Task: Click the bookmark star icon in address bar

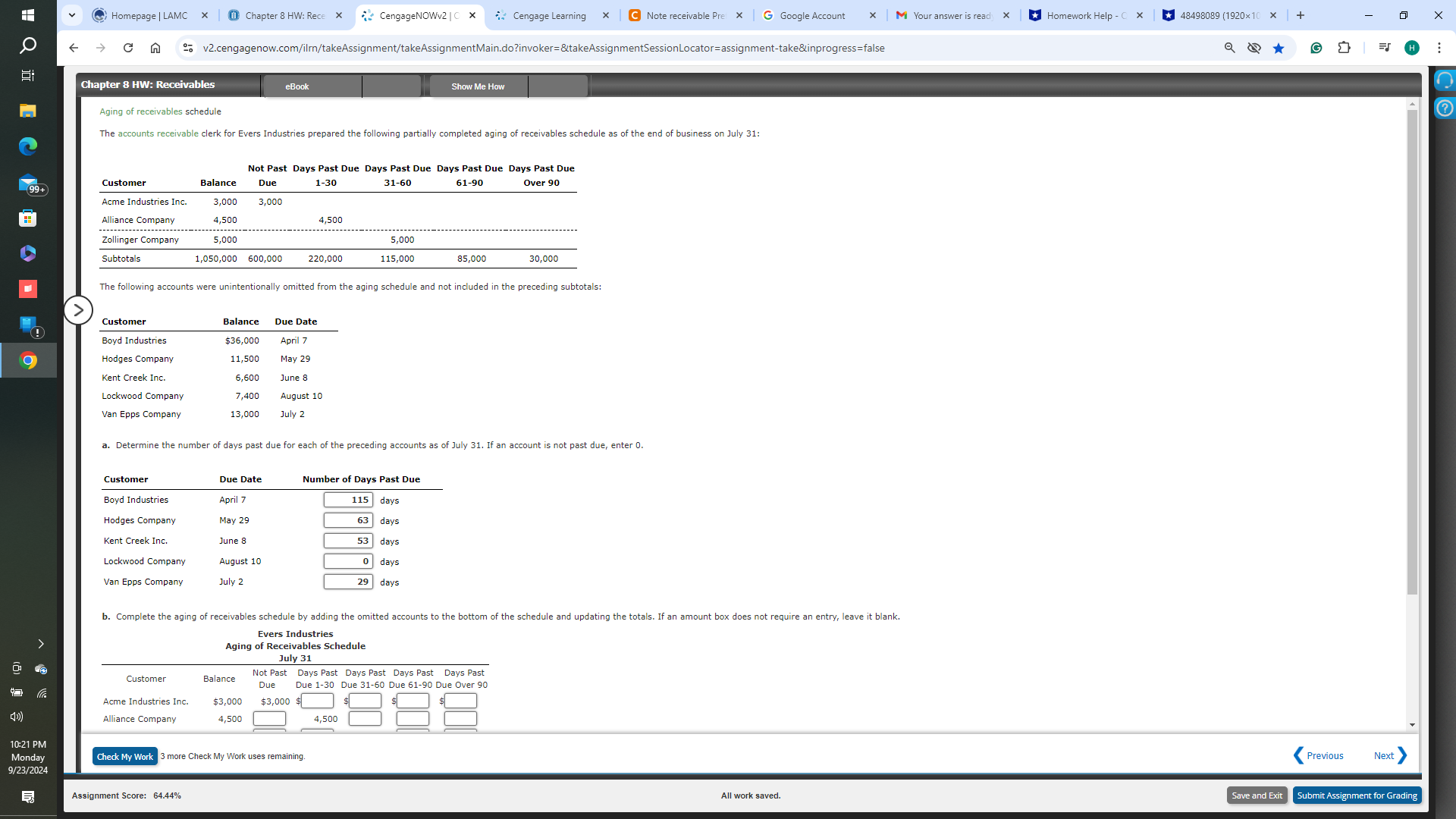Action: pyautogui.click(x=1279, y=49)
